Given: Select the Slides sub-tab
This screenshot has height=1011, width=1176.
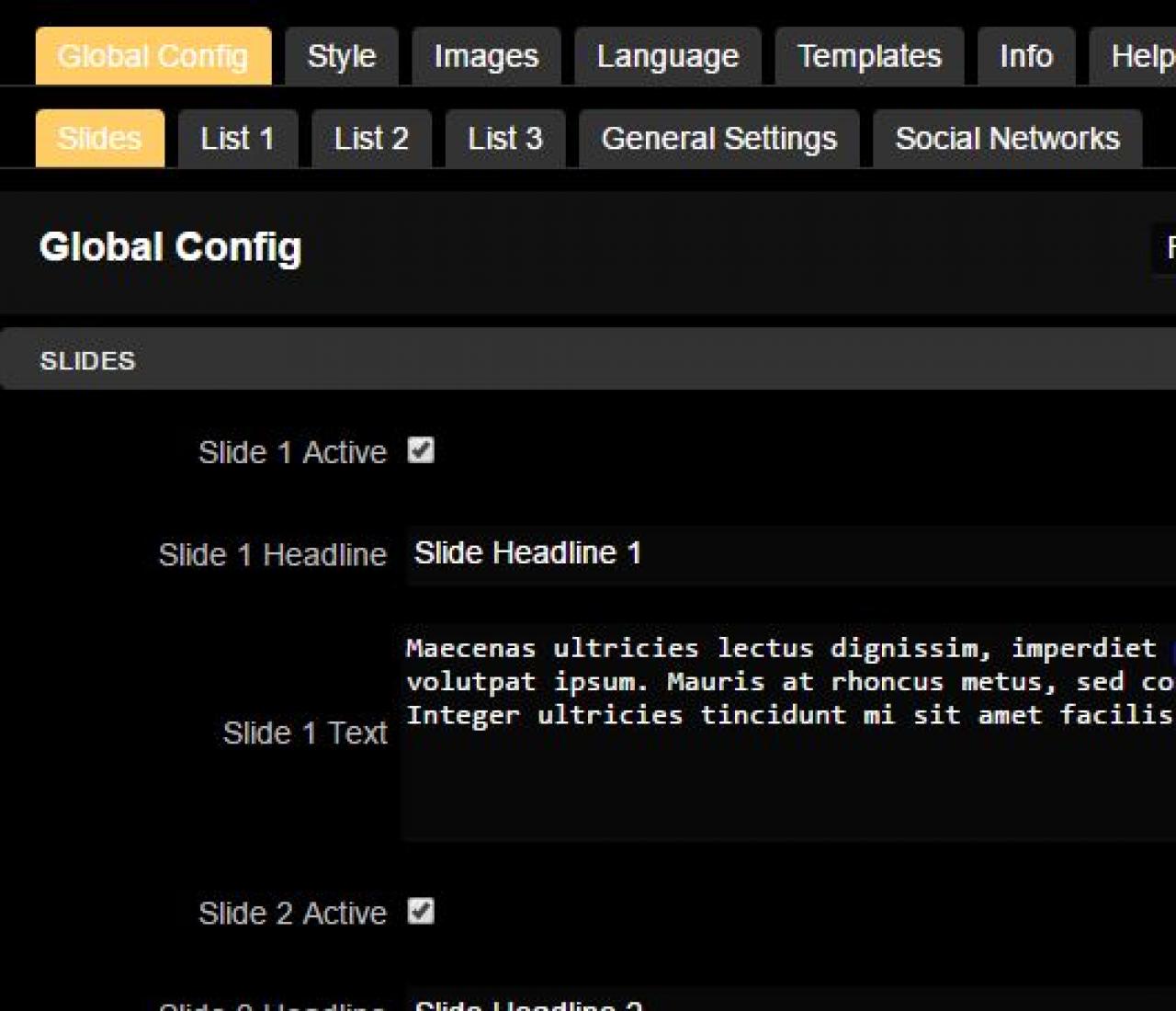Looking at the screenshot, I should (100, 139).
